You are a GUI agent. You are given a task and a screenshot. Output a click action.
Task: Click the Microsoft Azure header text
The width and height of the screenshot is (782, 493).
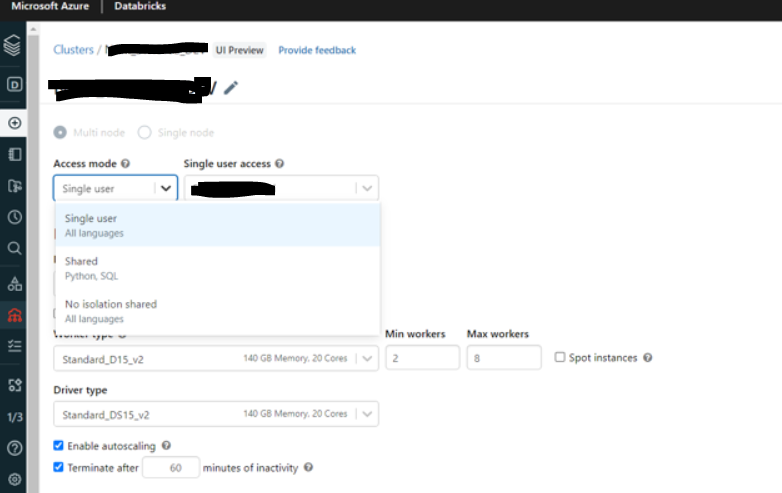(50, 6)
